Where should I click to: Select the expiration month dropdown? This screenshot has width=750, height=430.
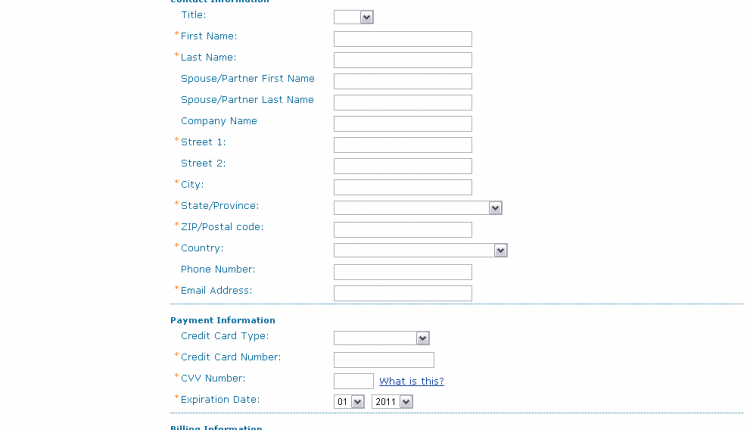pyautogui.click(x=349, y=402)
